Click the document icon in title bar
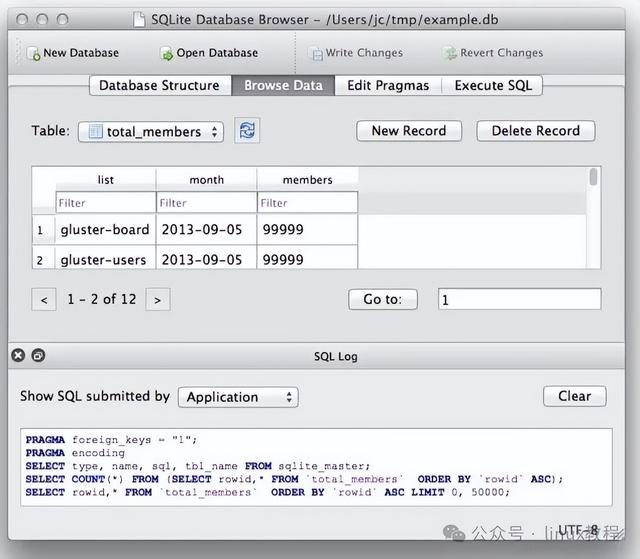Screen dimensions: 640x559 (139, 20)
